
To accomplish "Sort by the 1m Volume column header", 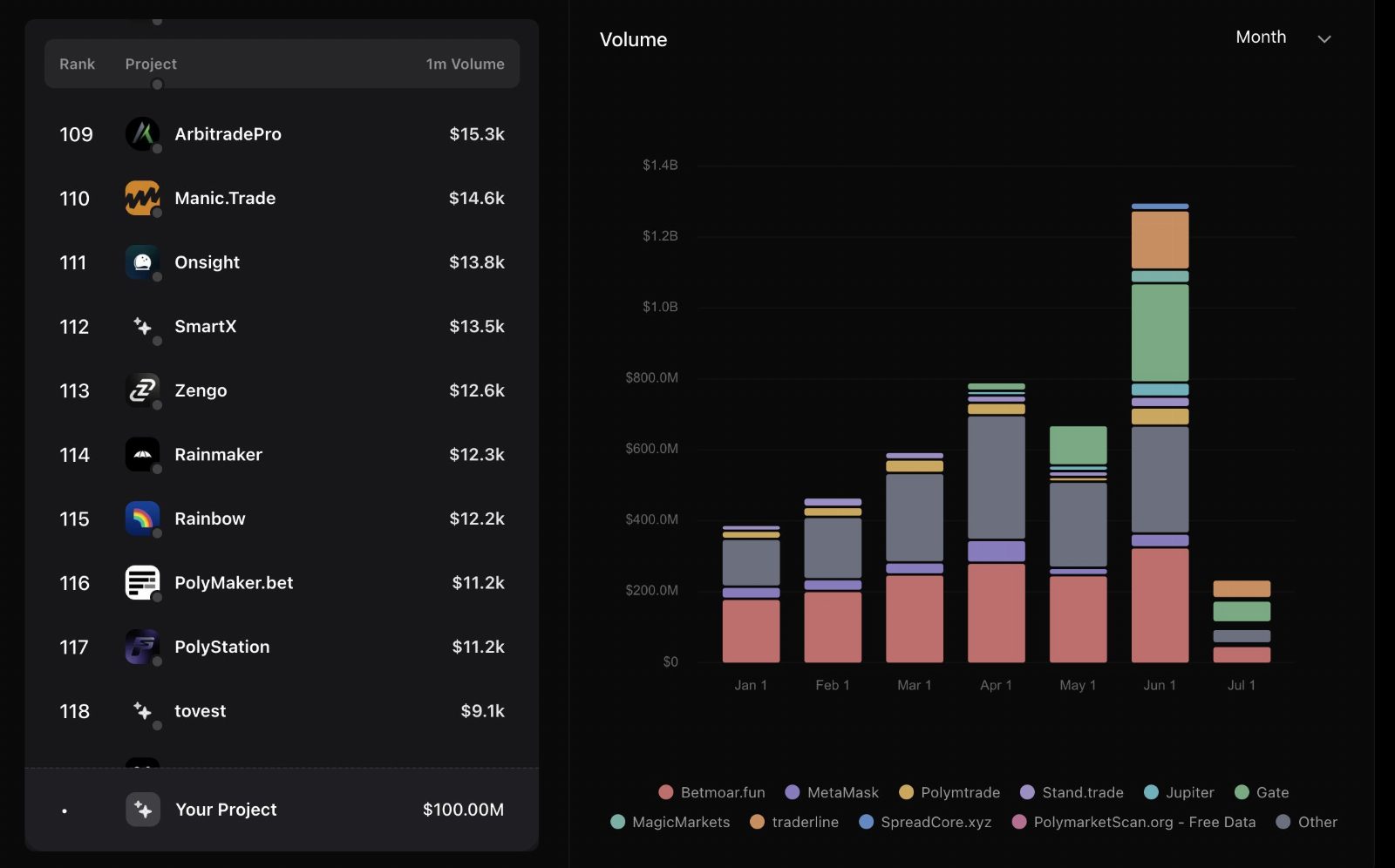I will tap(465, 64).
